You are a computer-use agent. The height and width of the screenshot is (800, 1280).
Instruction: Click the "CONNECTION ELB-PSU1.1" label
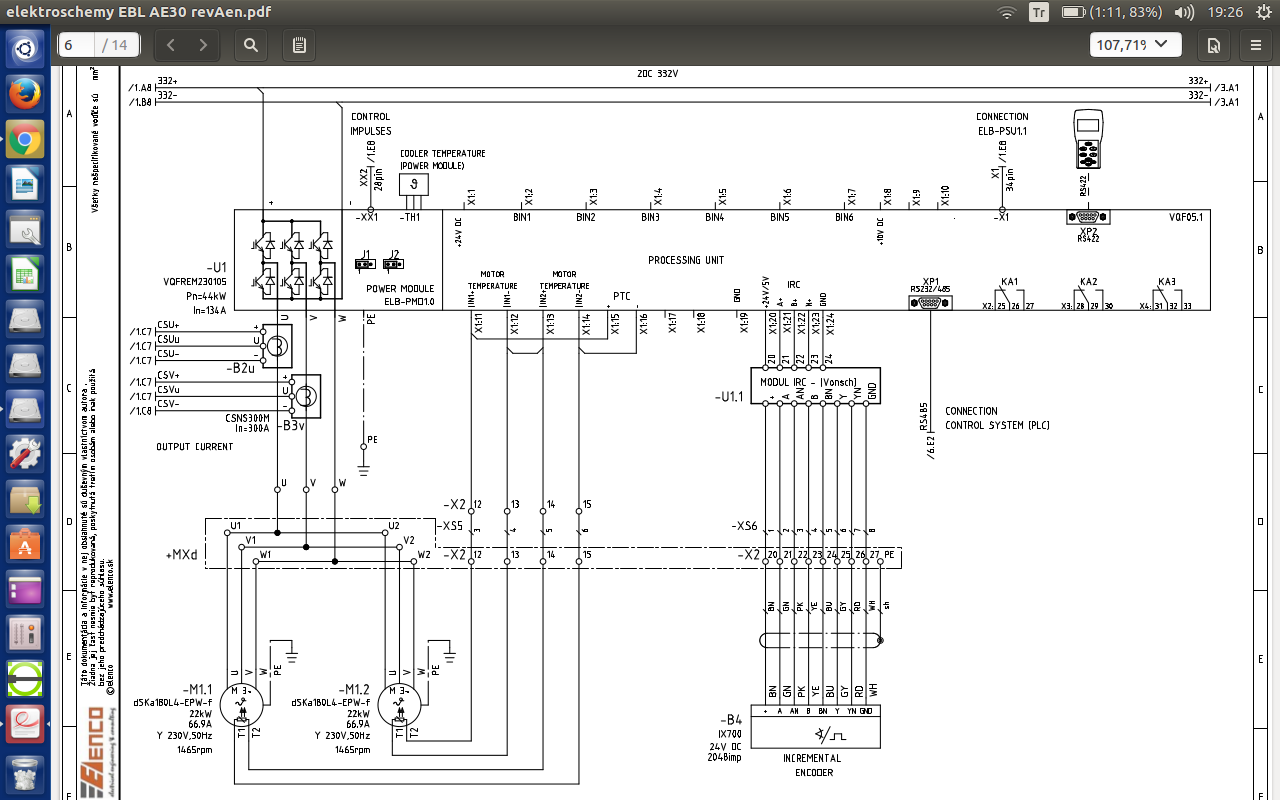(1002, 124)
